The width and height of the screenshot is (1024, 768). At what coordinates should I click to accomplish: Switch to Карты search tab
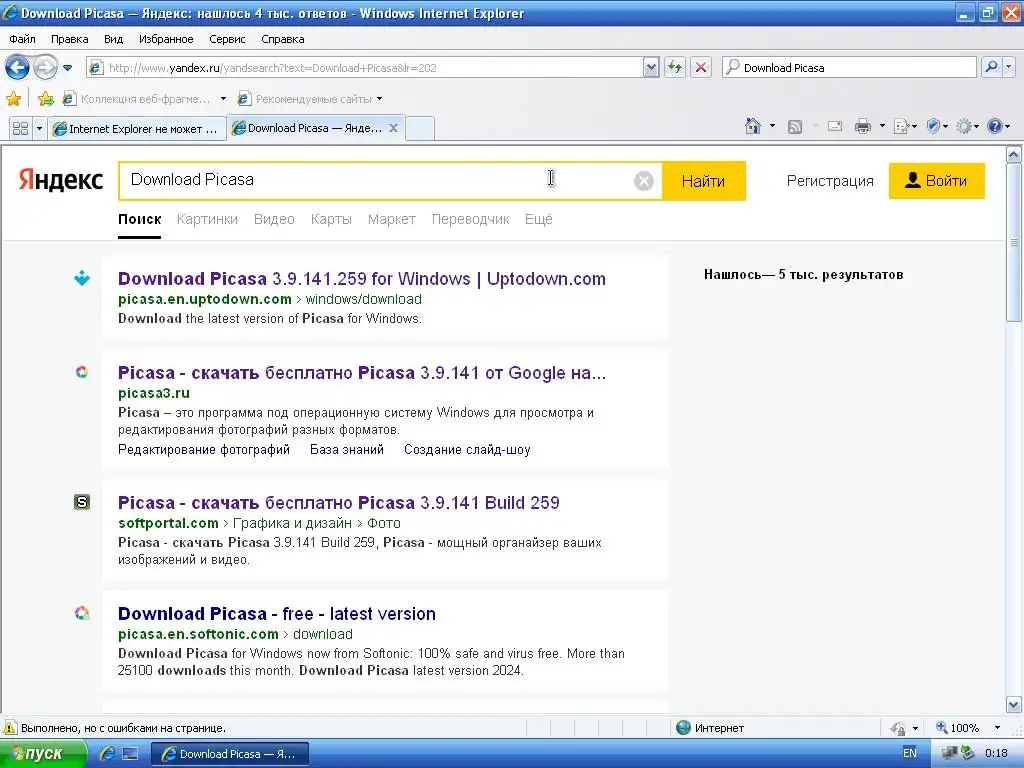(331, 219)
